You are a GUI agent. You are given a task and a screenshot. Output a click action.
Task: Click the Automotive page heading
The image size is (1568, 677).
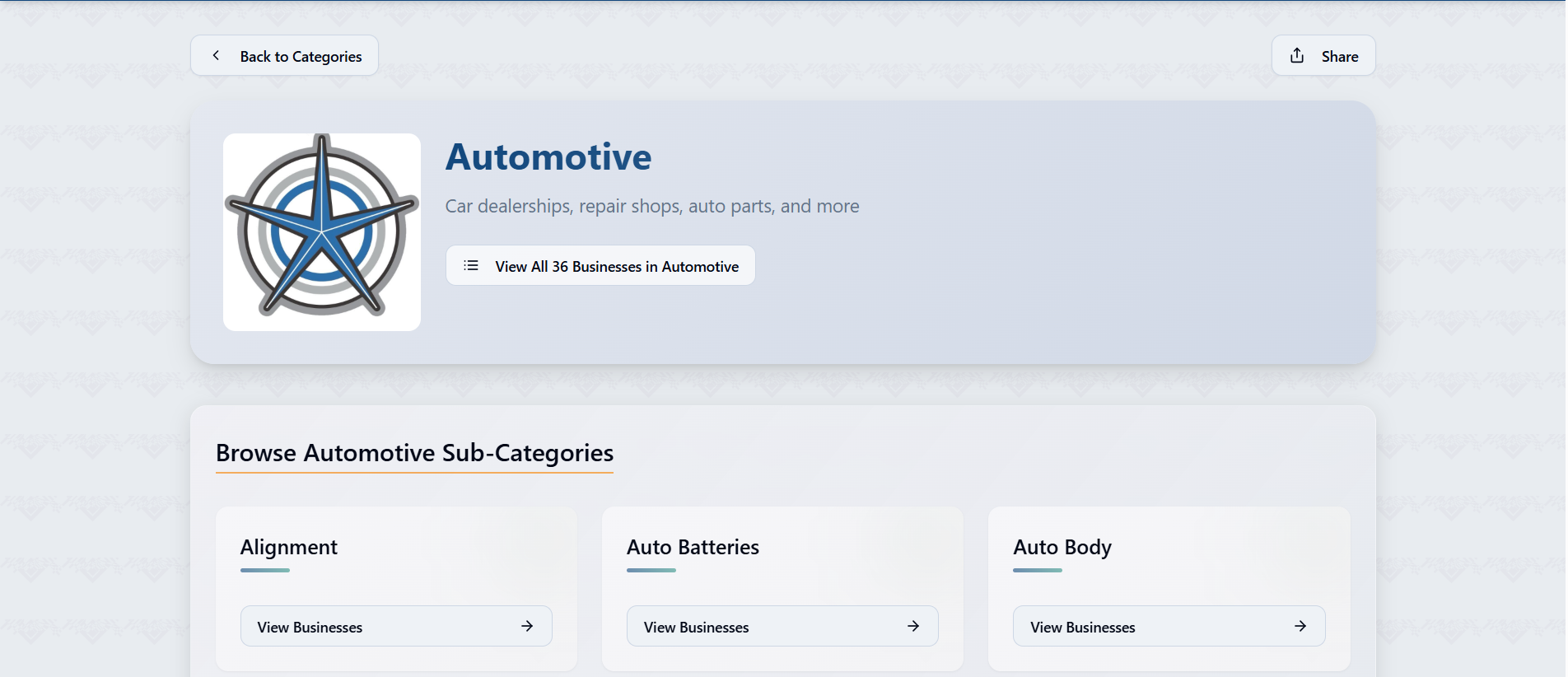pos(548,157)
